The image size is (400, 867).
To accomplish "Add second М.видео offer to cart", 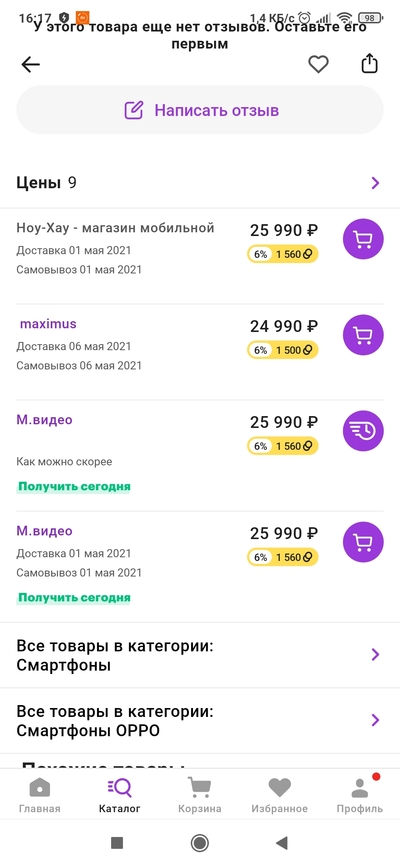I will 363,542.
